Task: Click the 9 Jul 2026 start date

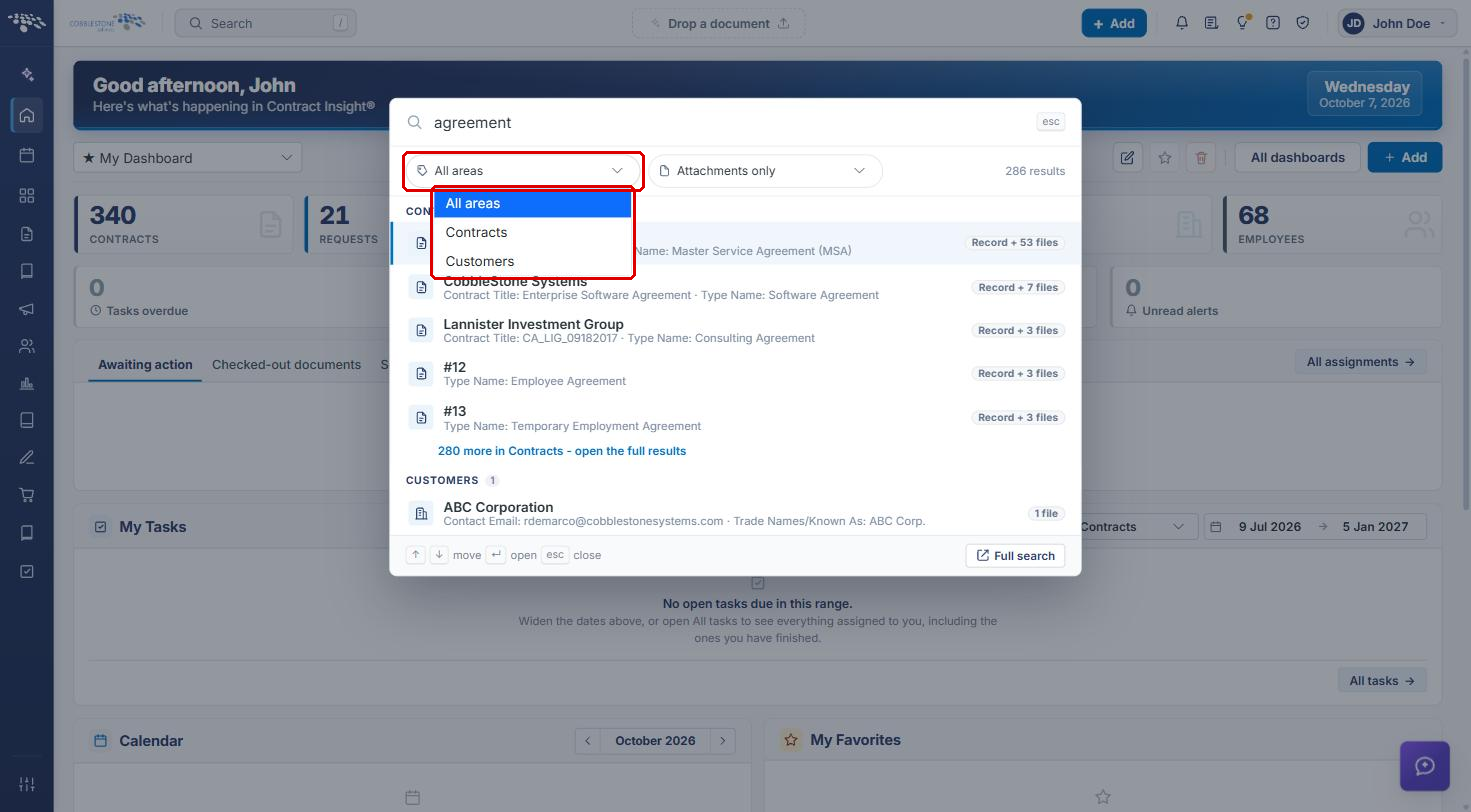Action: click(x=1269, y=527)
